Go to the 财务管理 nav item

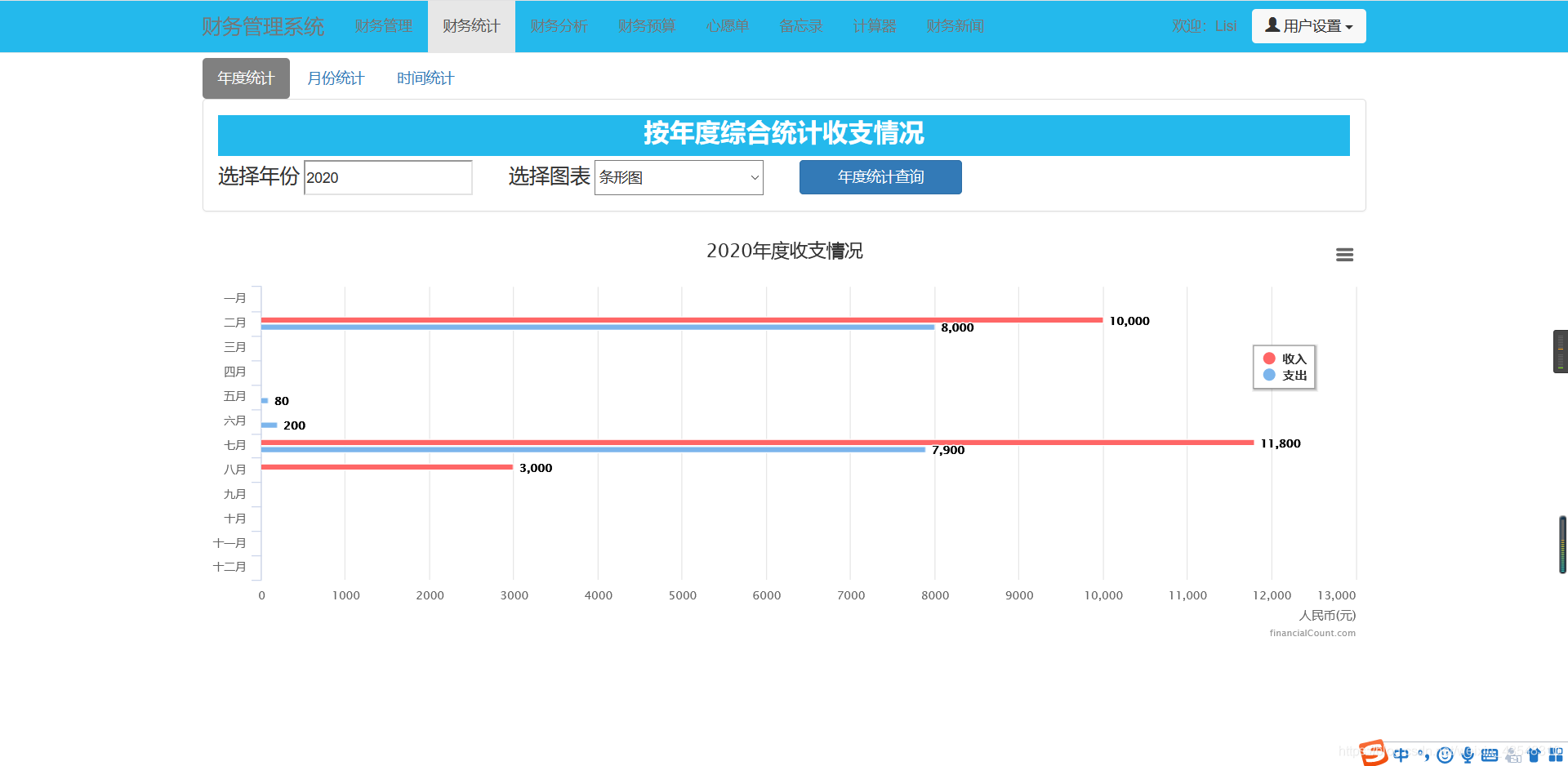[x=383, y=26]
